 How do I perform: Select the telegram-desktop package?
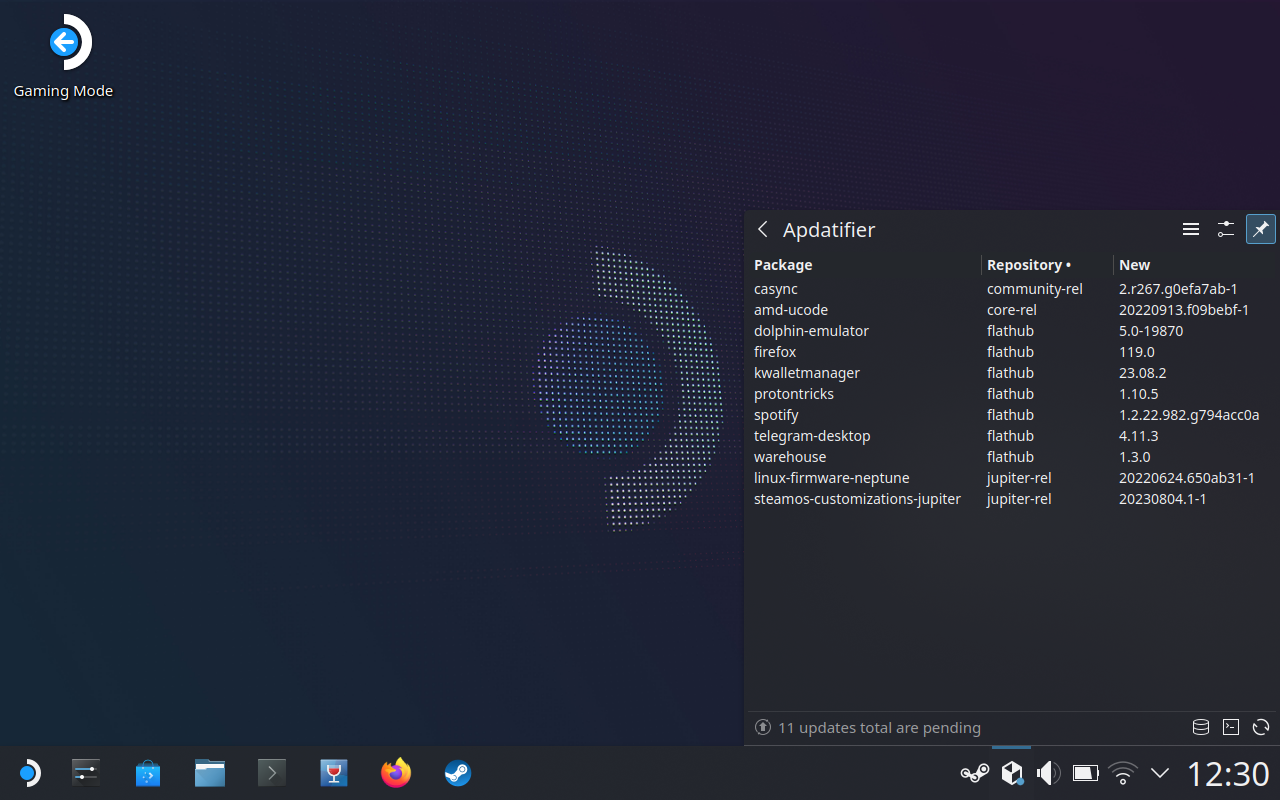point(1012,436)
